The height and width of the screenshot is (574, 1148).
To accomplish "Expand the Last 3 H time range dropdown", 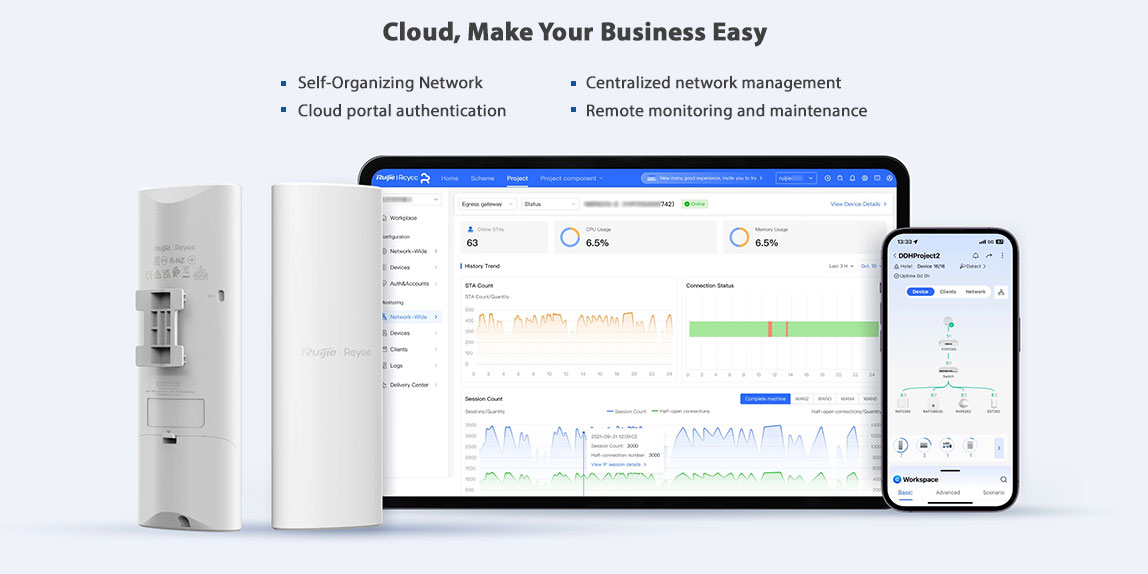I will click(841, 266).
